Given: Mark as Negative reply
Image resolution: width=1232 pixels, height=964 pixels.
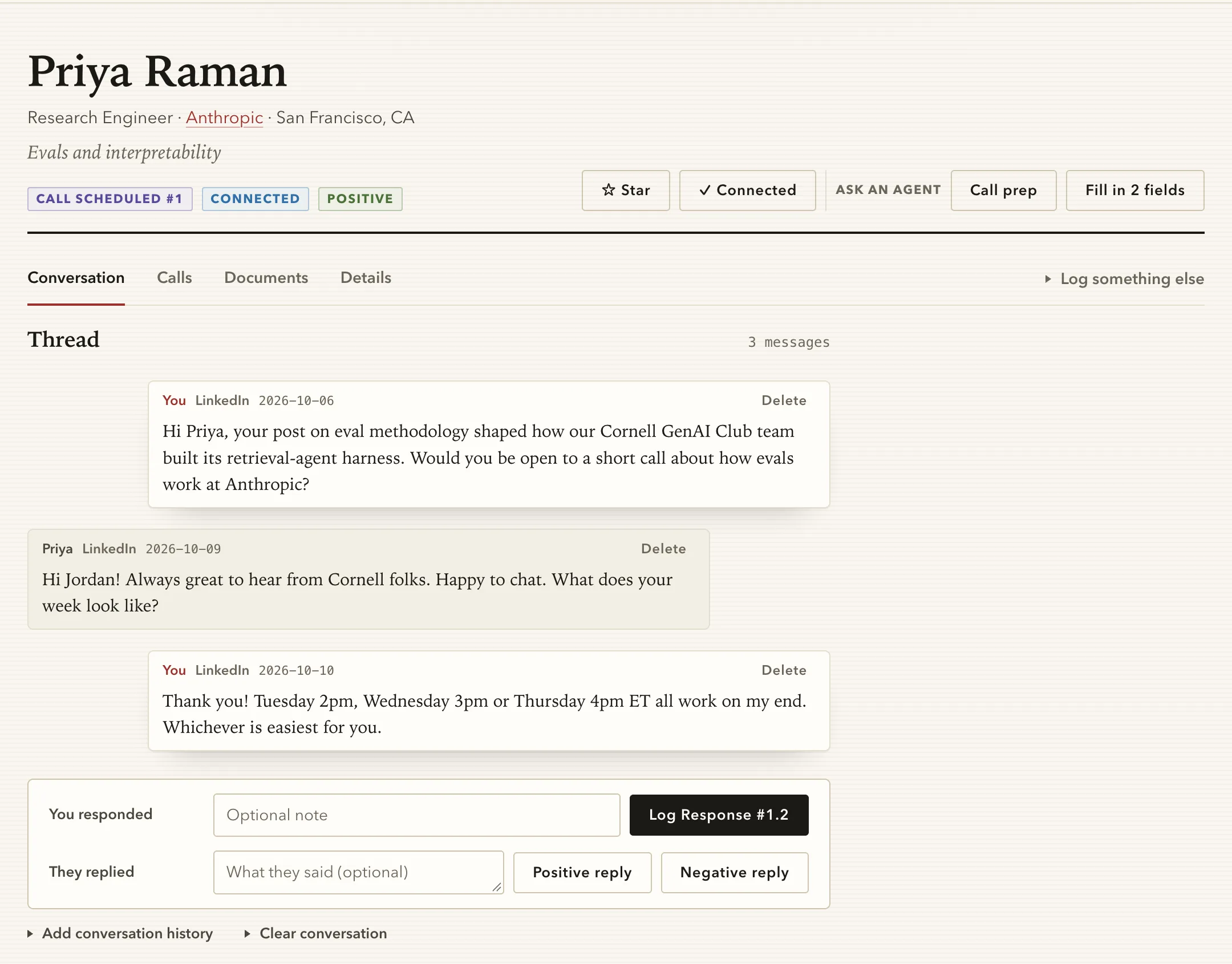Looking at the screenshot, I should [x=734, y=872].
